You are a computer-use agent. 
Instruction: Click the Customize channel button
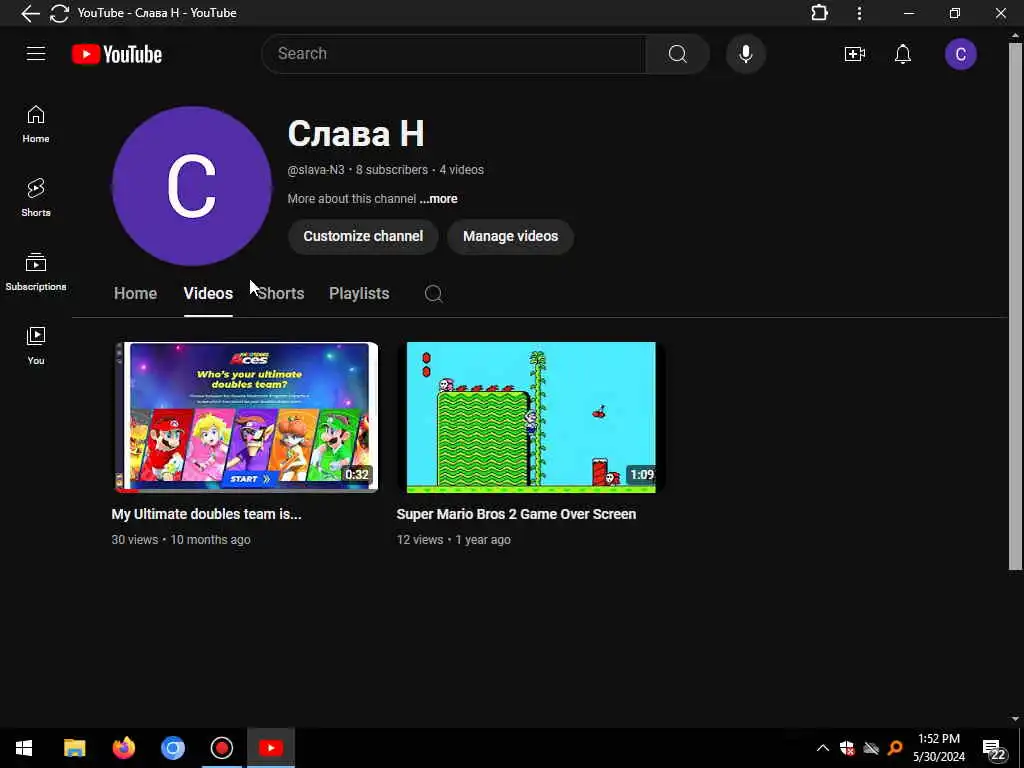pos(363,236)
